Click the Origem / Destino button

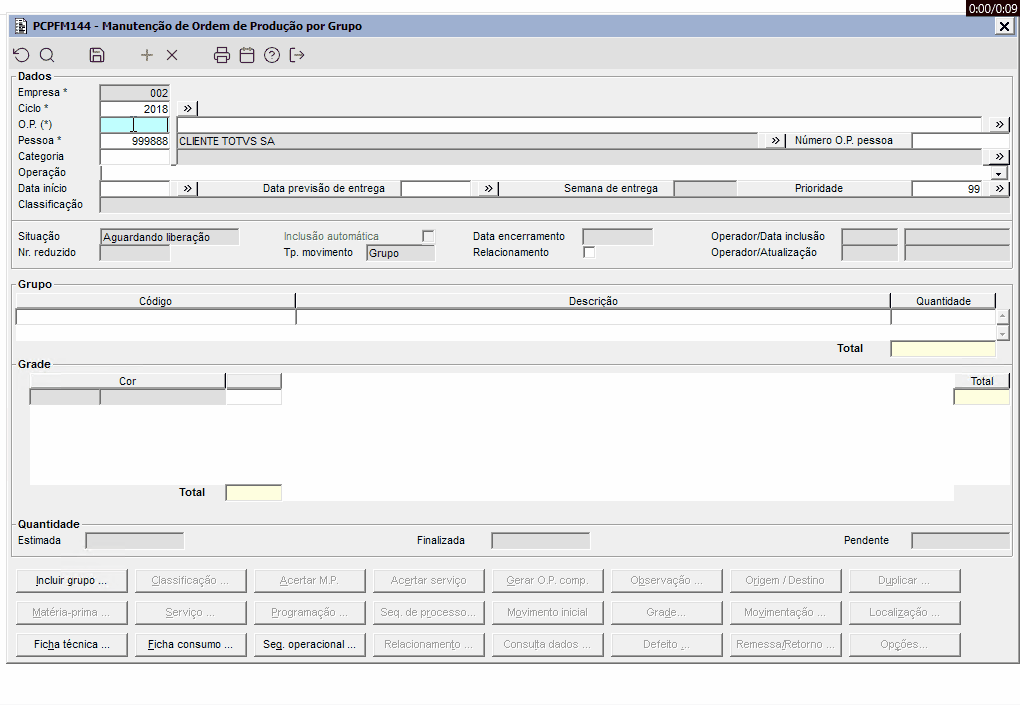[785, 581]
